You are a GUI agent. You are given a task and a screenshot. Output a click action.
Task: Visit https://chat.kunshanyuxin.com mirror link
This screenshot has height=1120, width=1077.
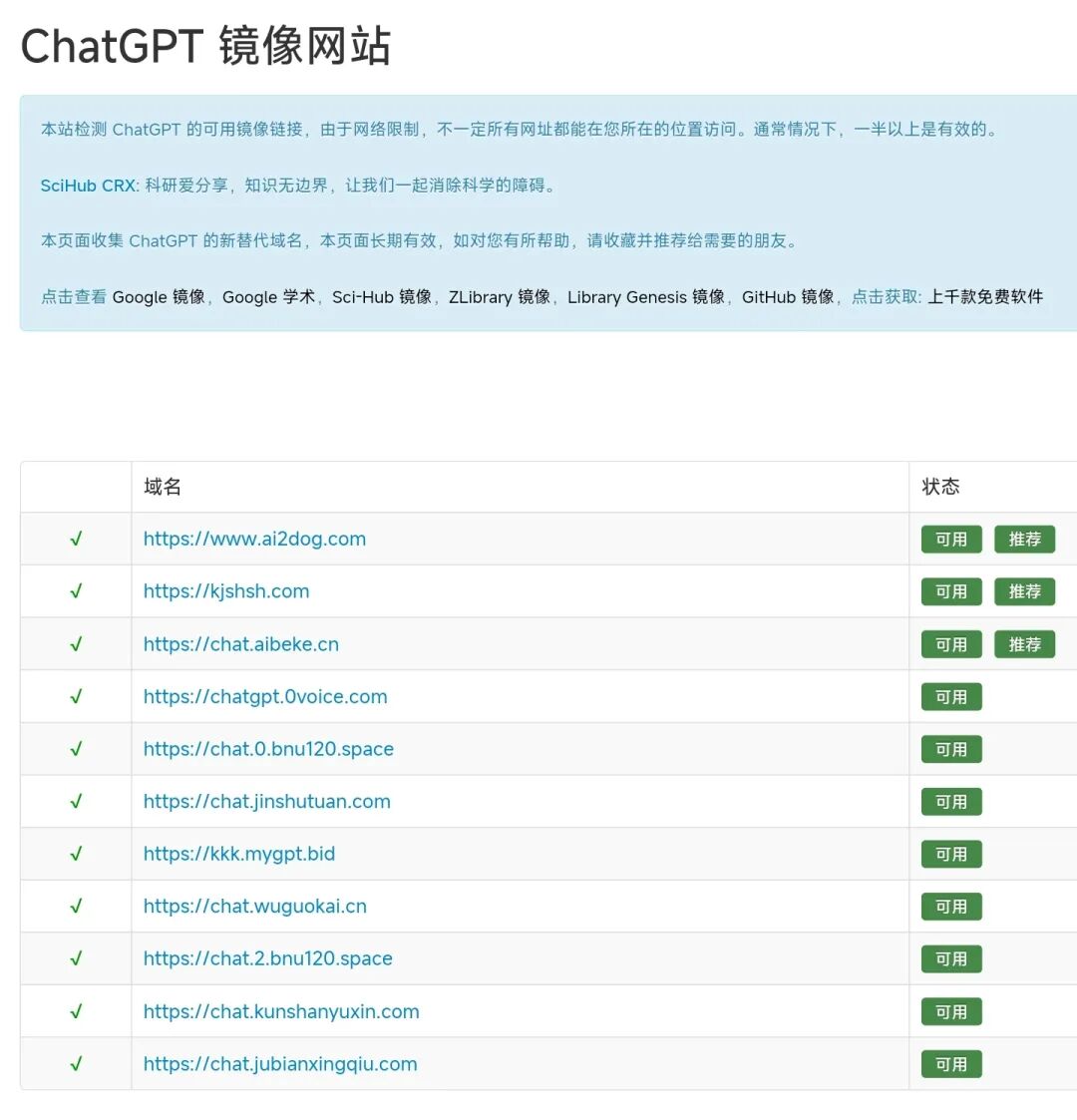[x=281, y=1011]
